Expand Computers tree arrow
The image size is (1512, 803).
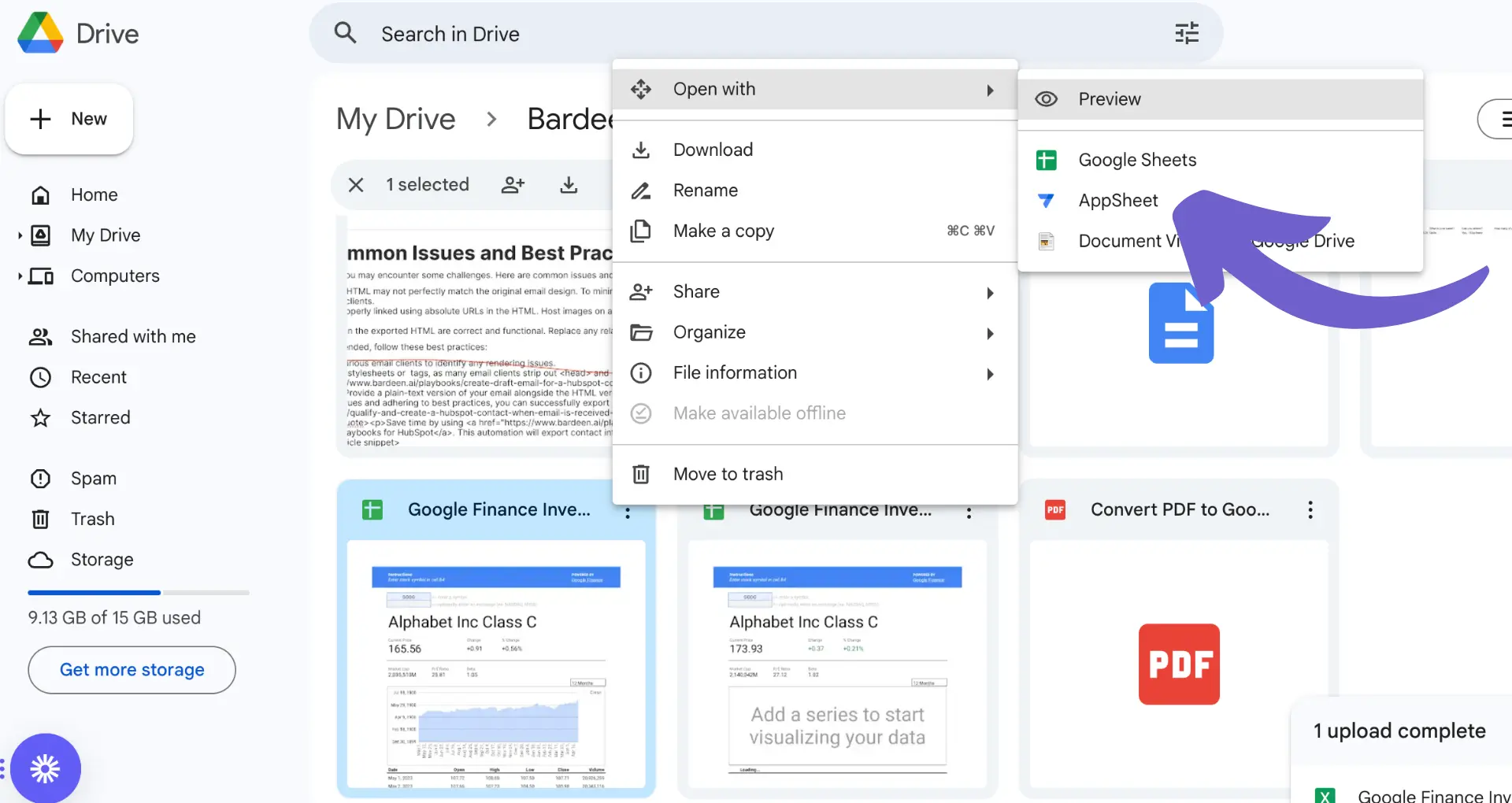(x=20, y=276)
